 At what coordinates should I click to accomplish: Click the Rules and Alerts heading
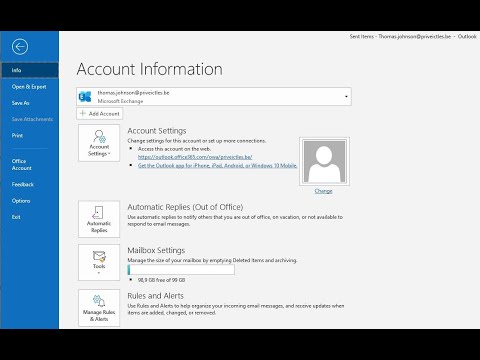(x=155, y=296)
